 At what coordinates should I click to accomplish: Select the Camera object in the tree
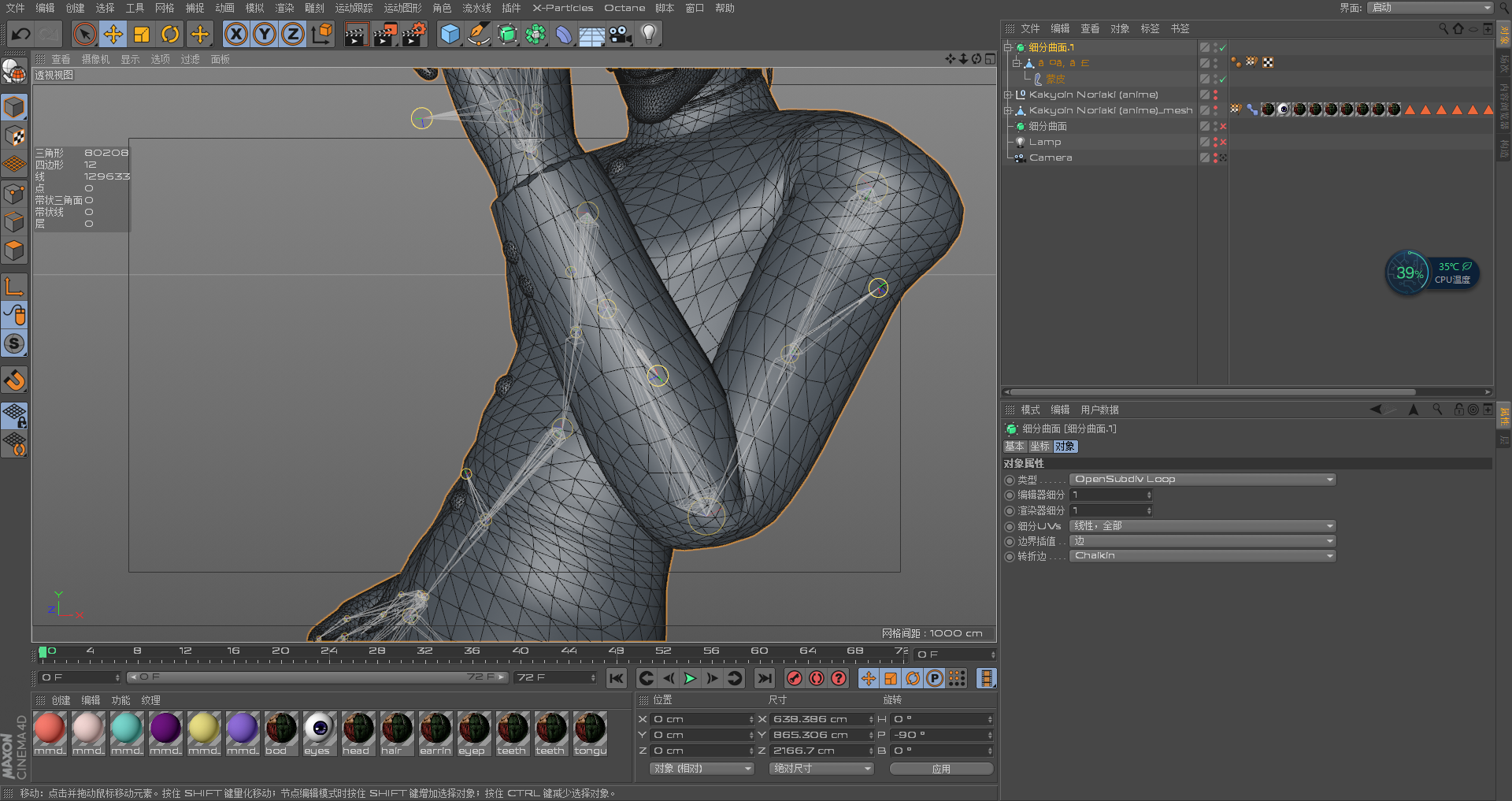(1051, 158)
